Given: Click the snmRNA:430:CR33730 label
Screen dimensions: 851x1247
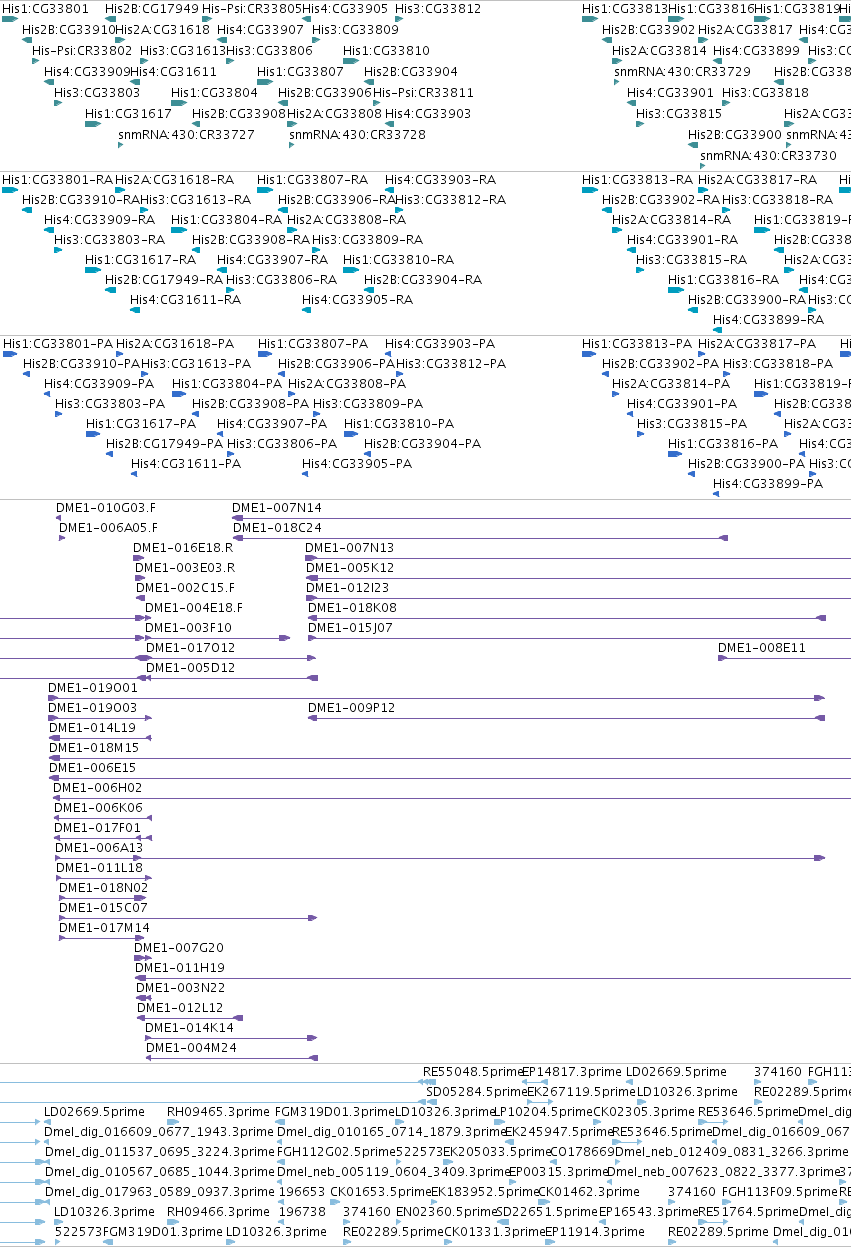Looking at the screenshot, I should point(768,155).
